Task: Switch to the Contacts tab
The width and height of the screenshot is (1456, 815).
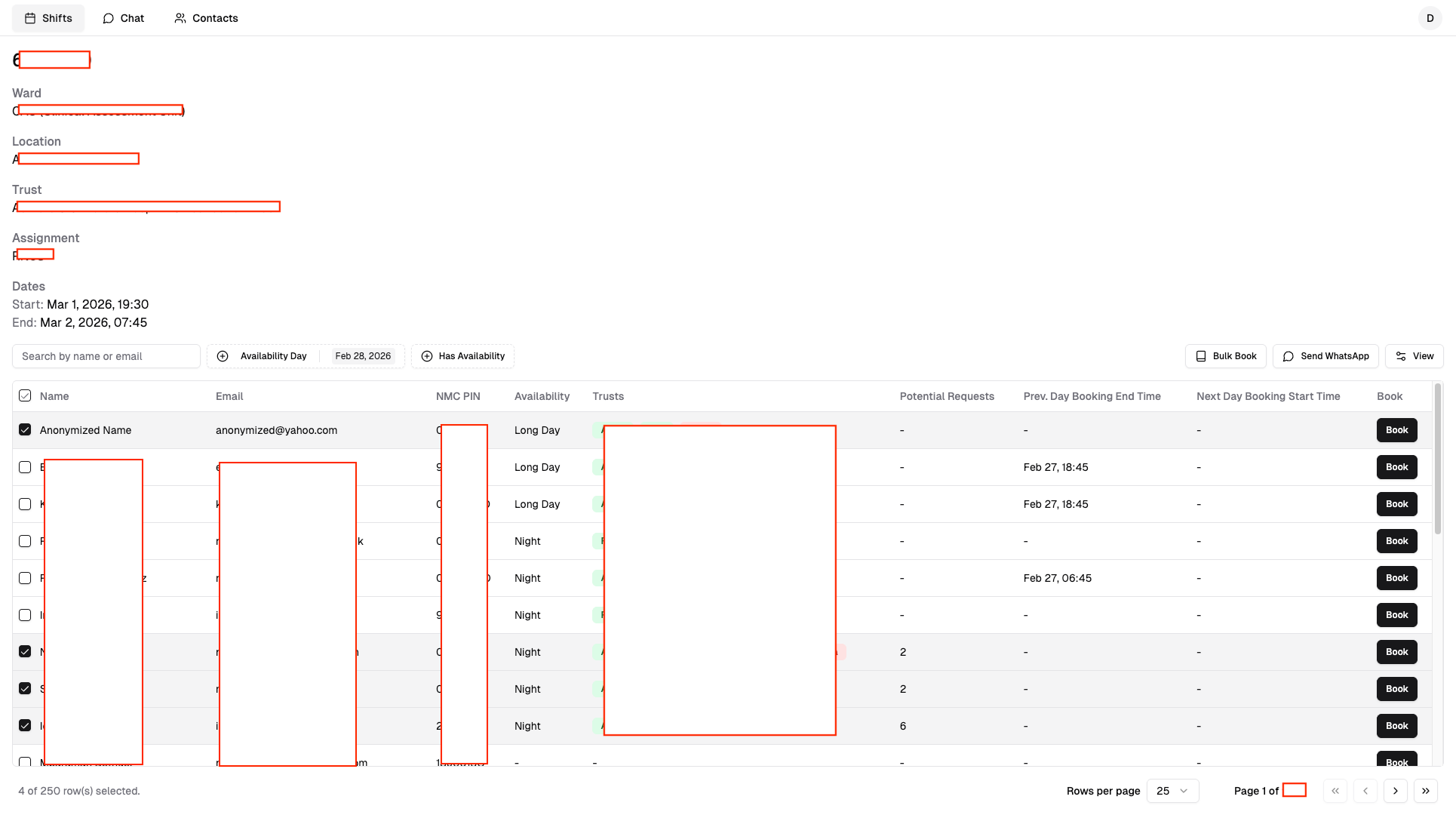Action: 206,18
